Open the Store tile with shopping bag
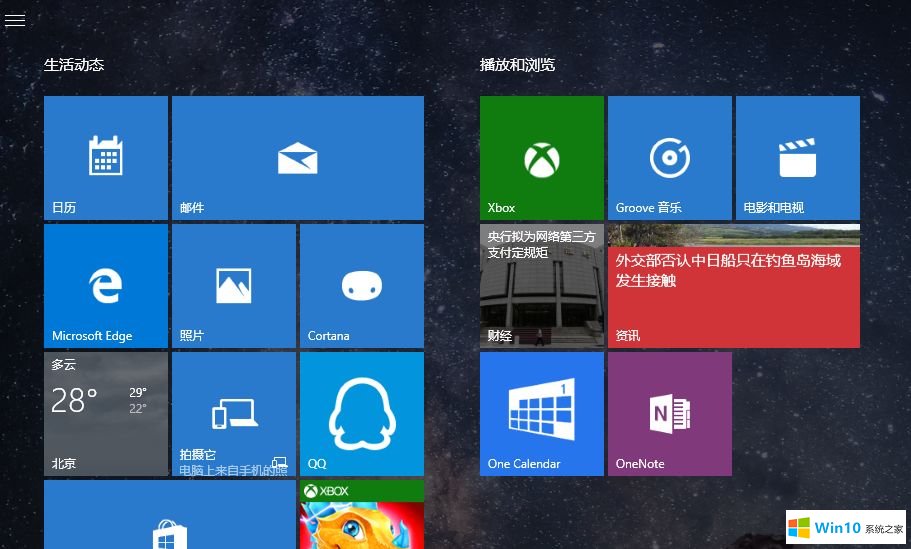 [170, 515]
